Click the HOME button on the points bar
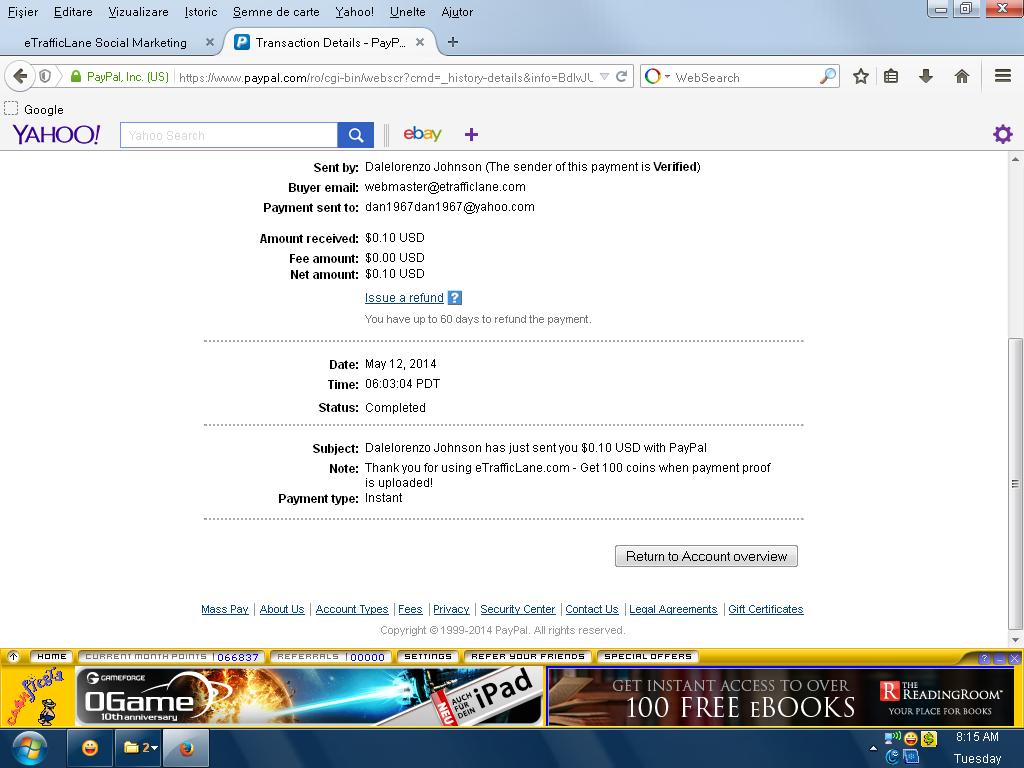1024x768 pixels. pos(52,656)
